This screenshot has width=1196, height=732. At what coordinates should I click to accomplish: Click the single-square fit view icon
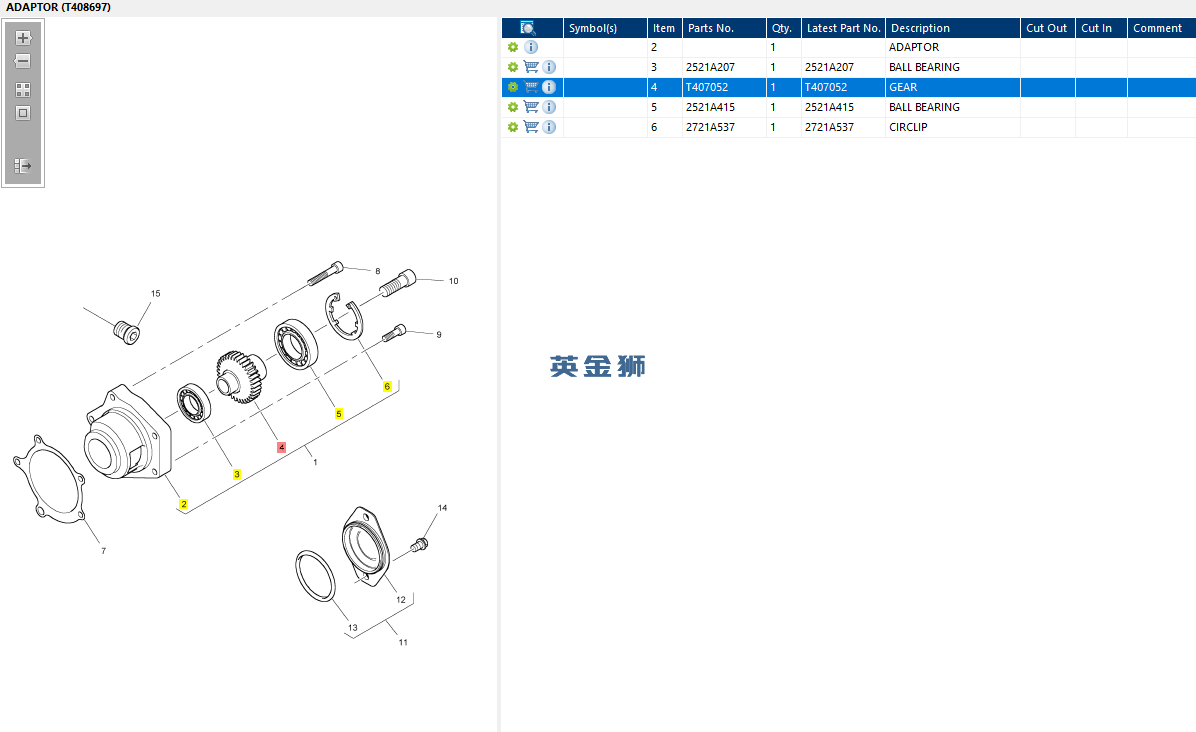[23, 113]
